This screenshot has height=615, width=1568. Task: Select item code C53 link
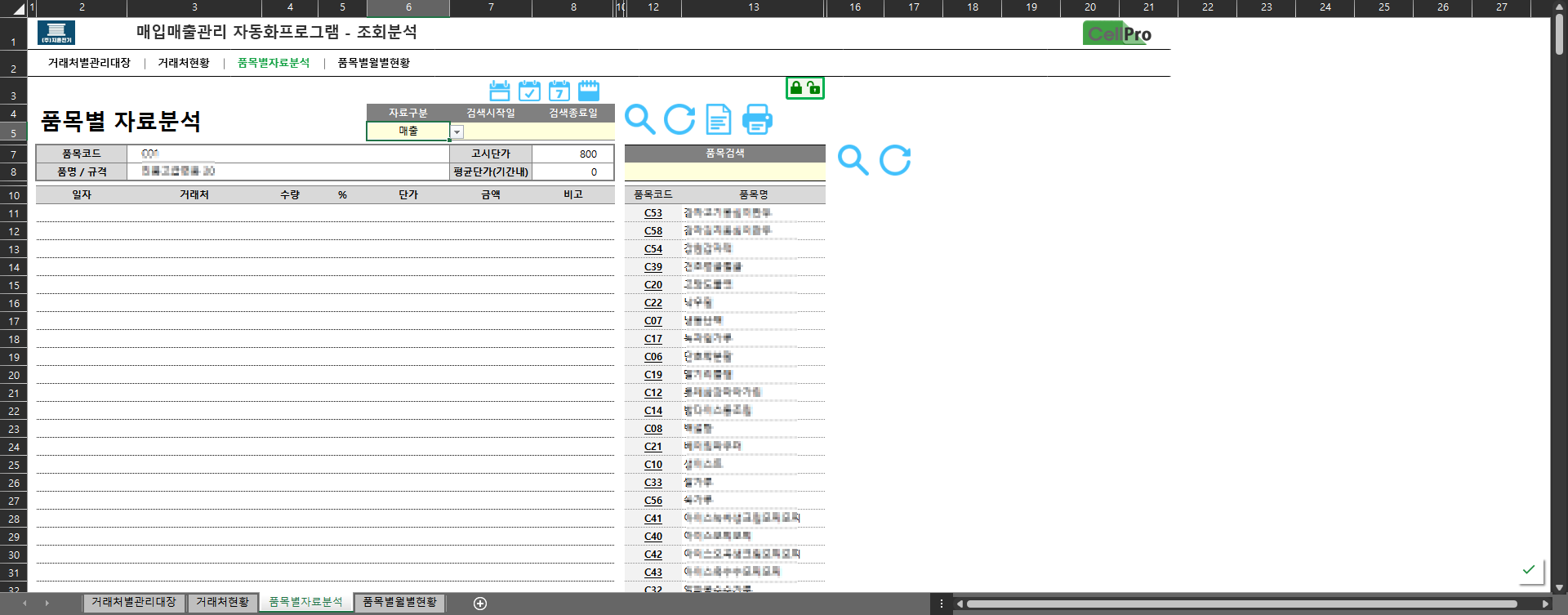[x=653, y=213]
